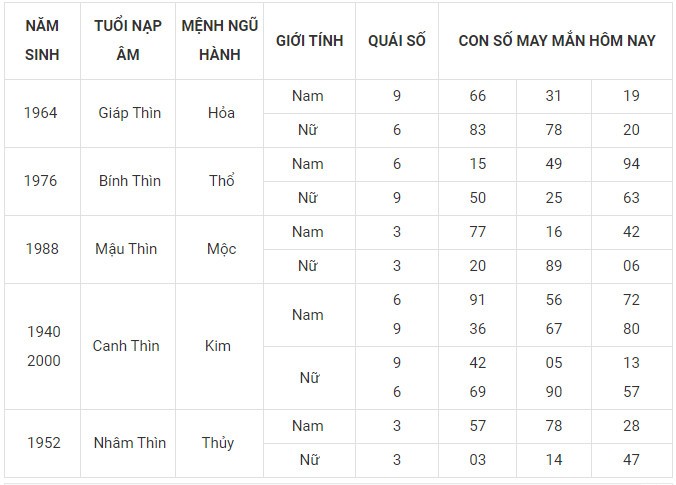Click the Thổ element cell
Image resolution: width=676 pixels, height=485 pixels.
tap(221, 181)
